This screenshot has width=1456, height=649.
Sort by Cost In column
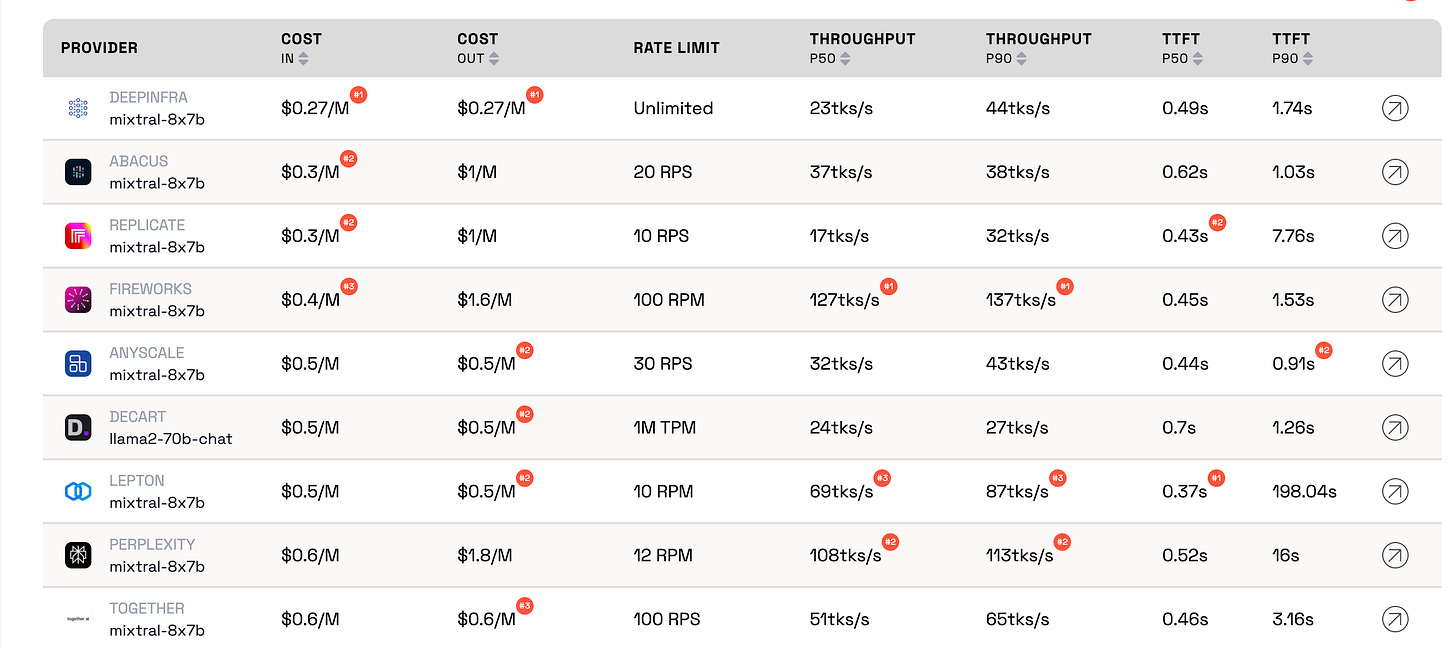[304, 59]
